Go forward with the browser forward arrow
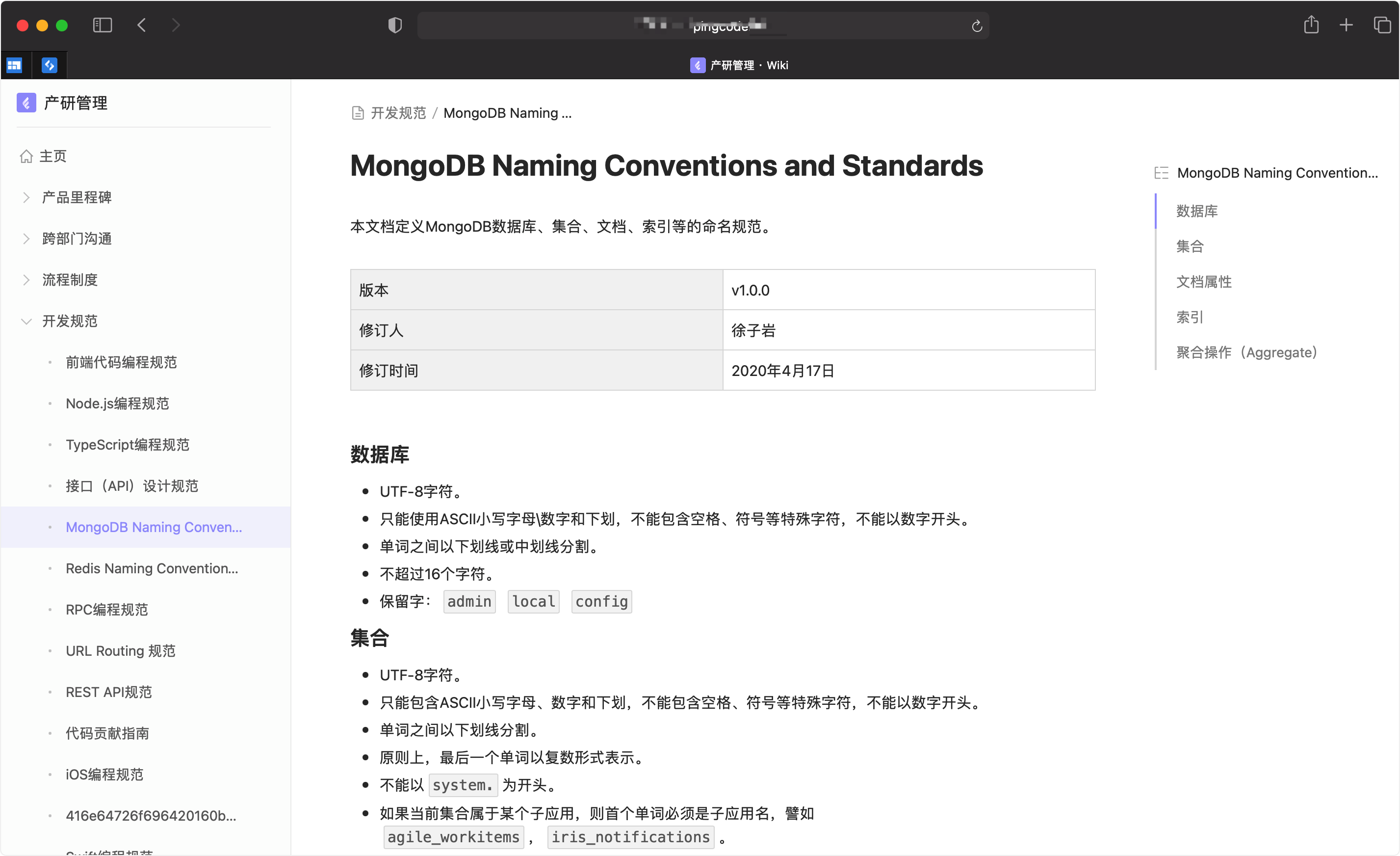 [176, 25]
